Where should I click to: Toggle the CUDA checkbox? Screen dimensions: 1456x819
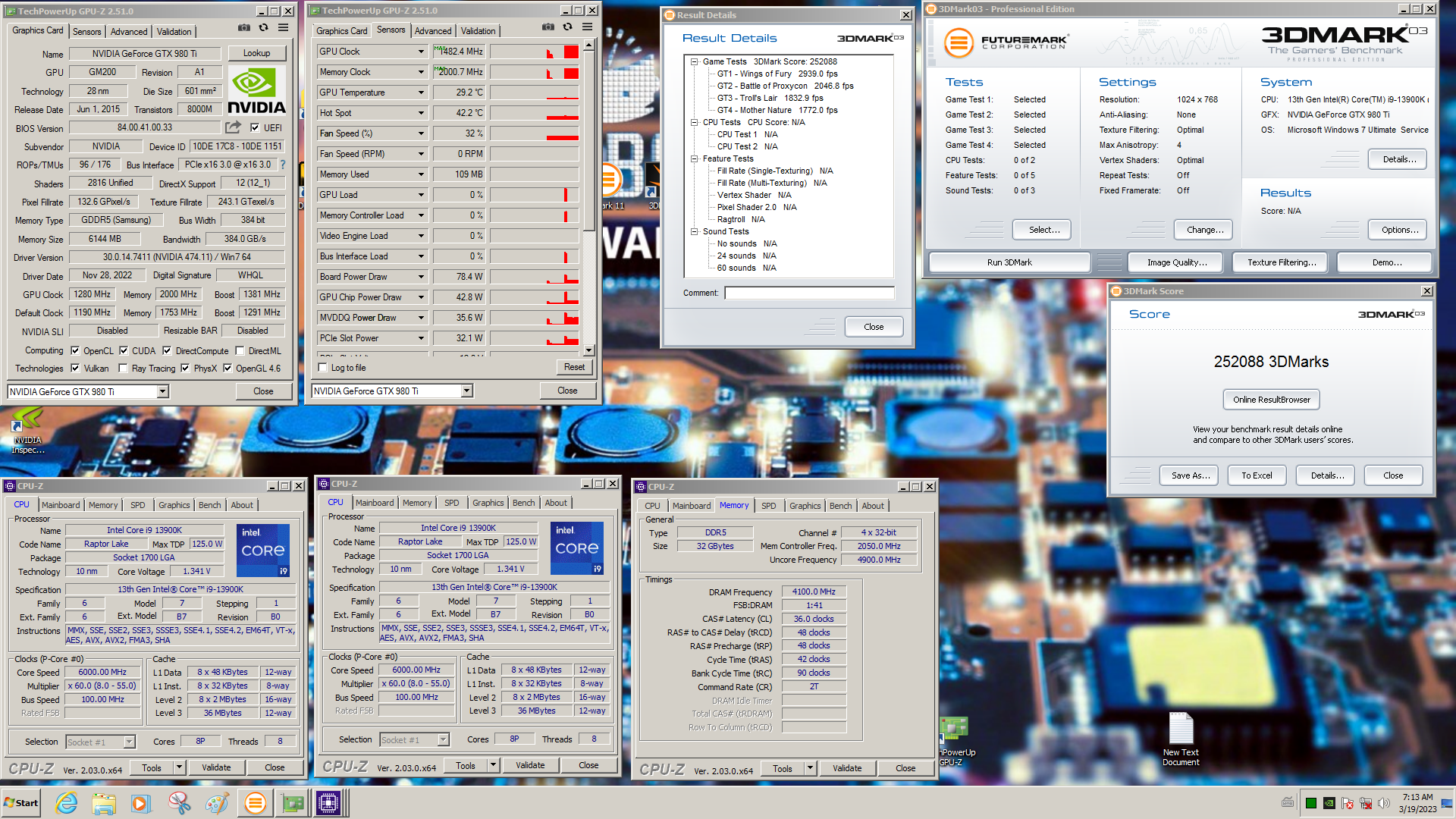[x=124, y=350]
